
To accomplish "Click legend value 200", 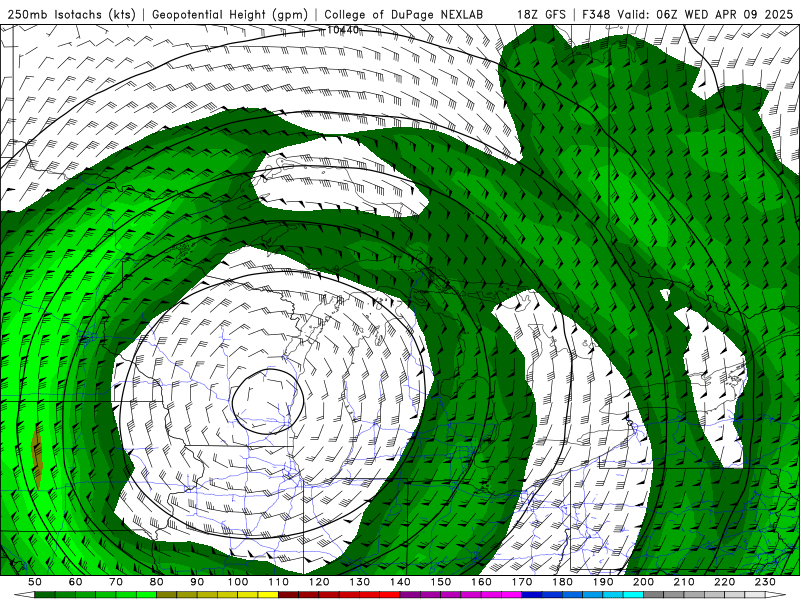I will pos(643,582).
